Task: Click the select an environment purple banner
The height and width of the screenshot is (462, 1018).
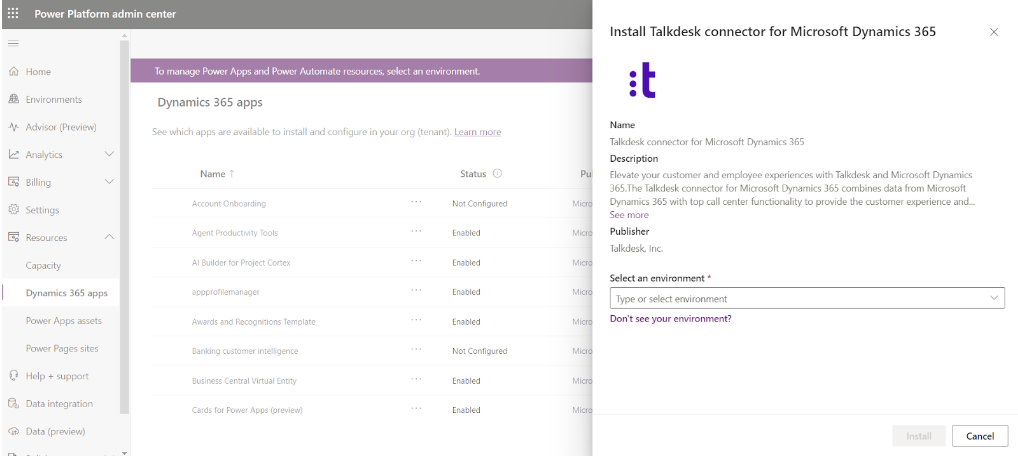Action: [362, 71]
